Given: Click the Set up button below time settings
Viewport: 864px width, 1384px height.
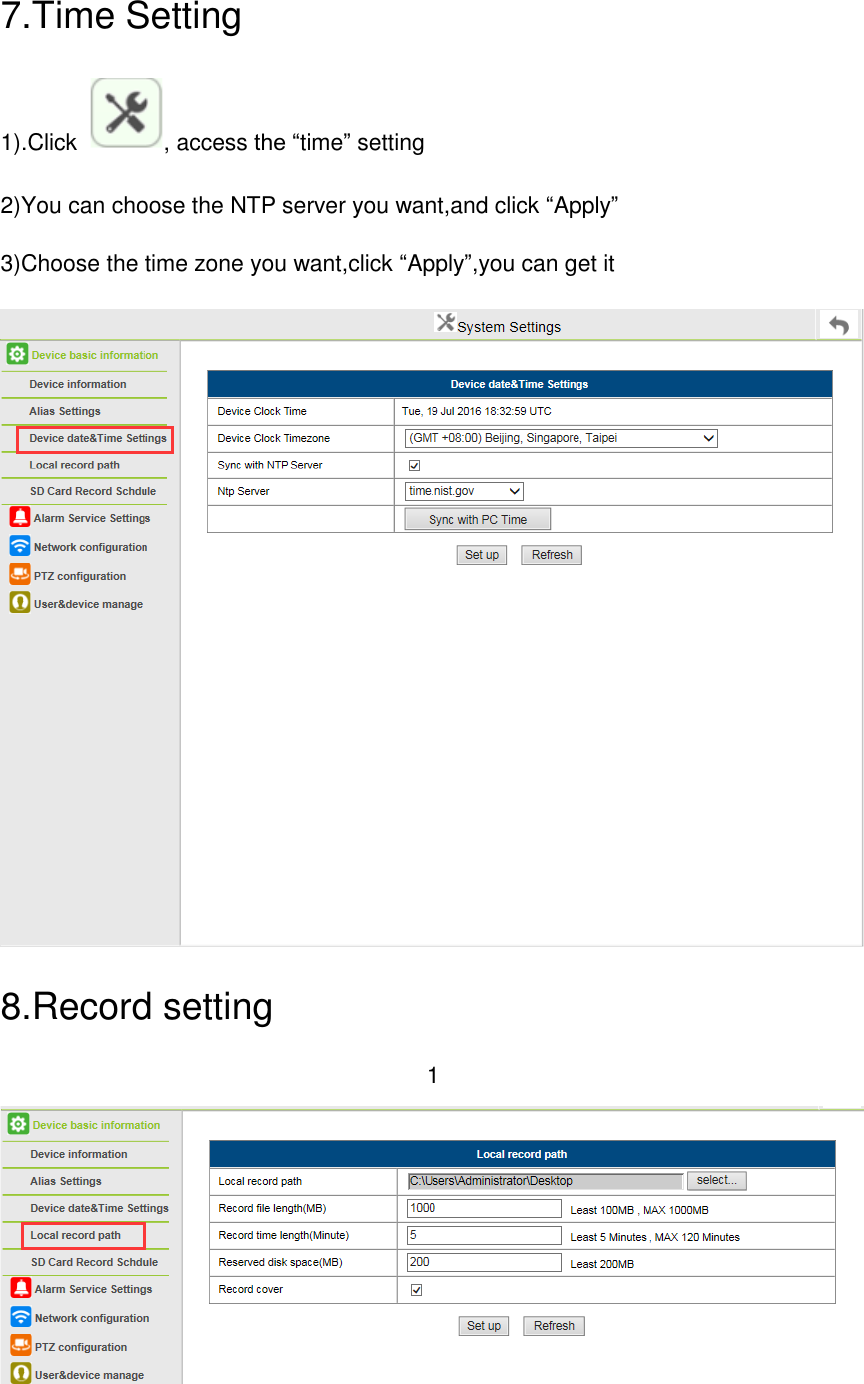Looking at the screenshot, I should (x=481, y=554).
